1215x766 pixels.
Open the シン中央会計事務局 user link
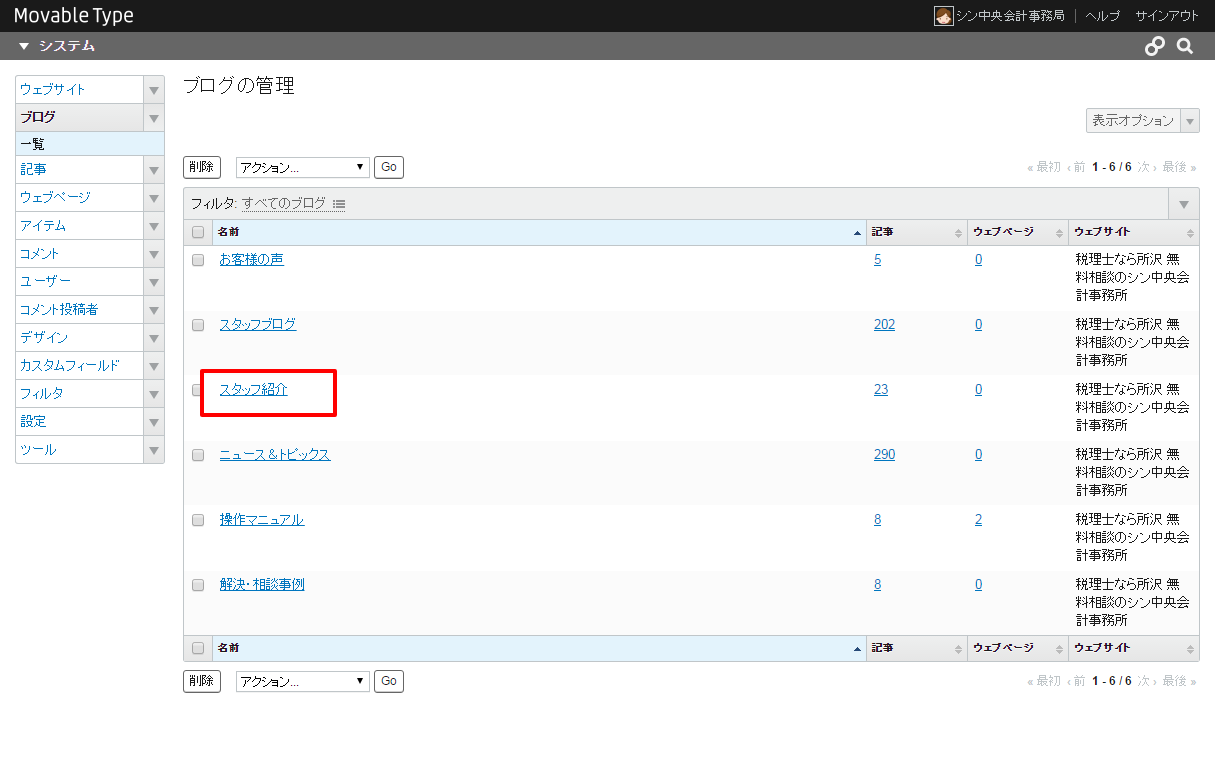(1010, 16)
